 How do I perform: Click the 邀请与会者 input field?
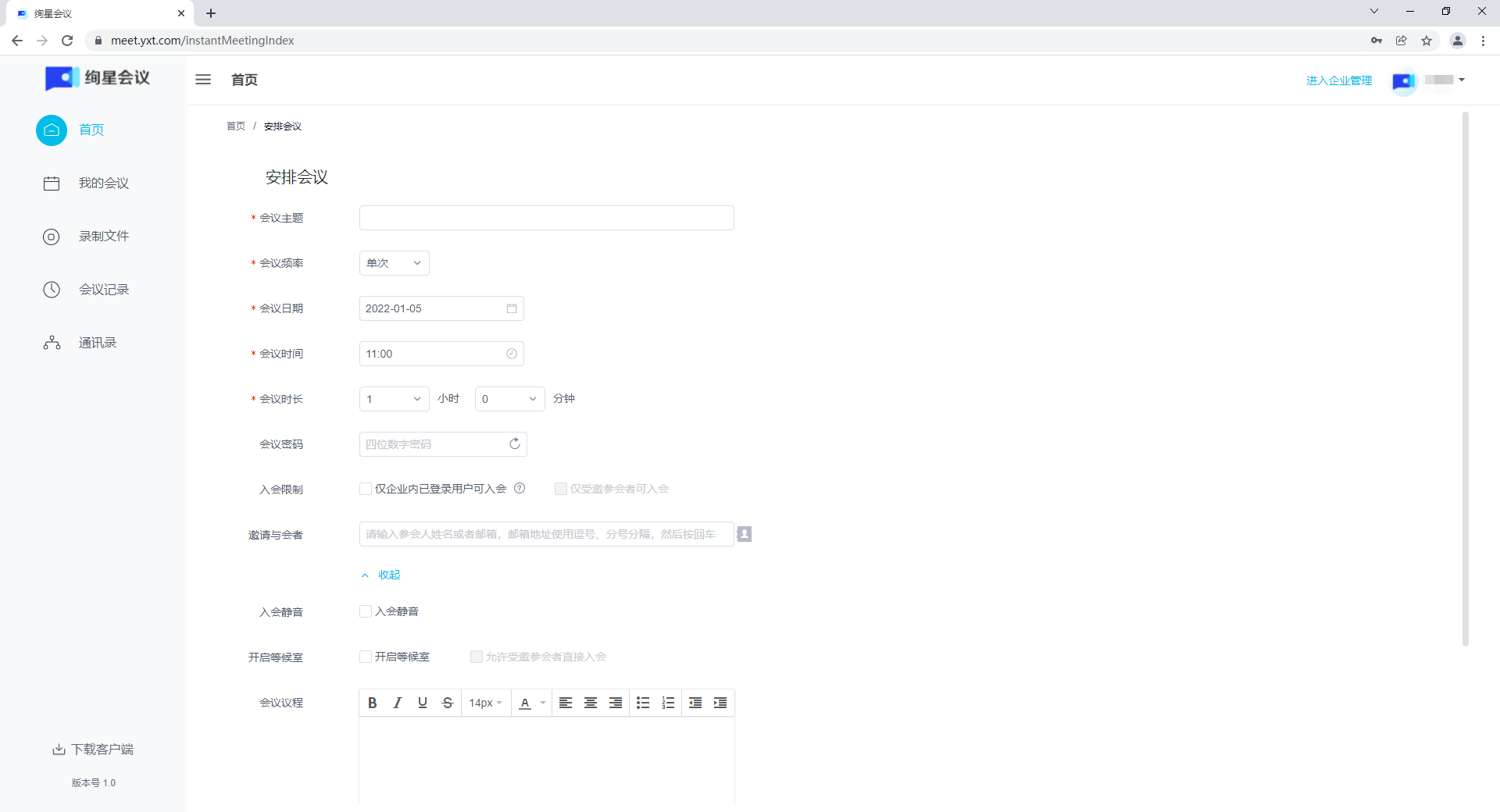pos(547,534)
